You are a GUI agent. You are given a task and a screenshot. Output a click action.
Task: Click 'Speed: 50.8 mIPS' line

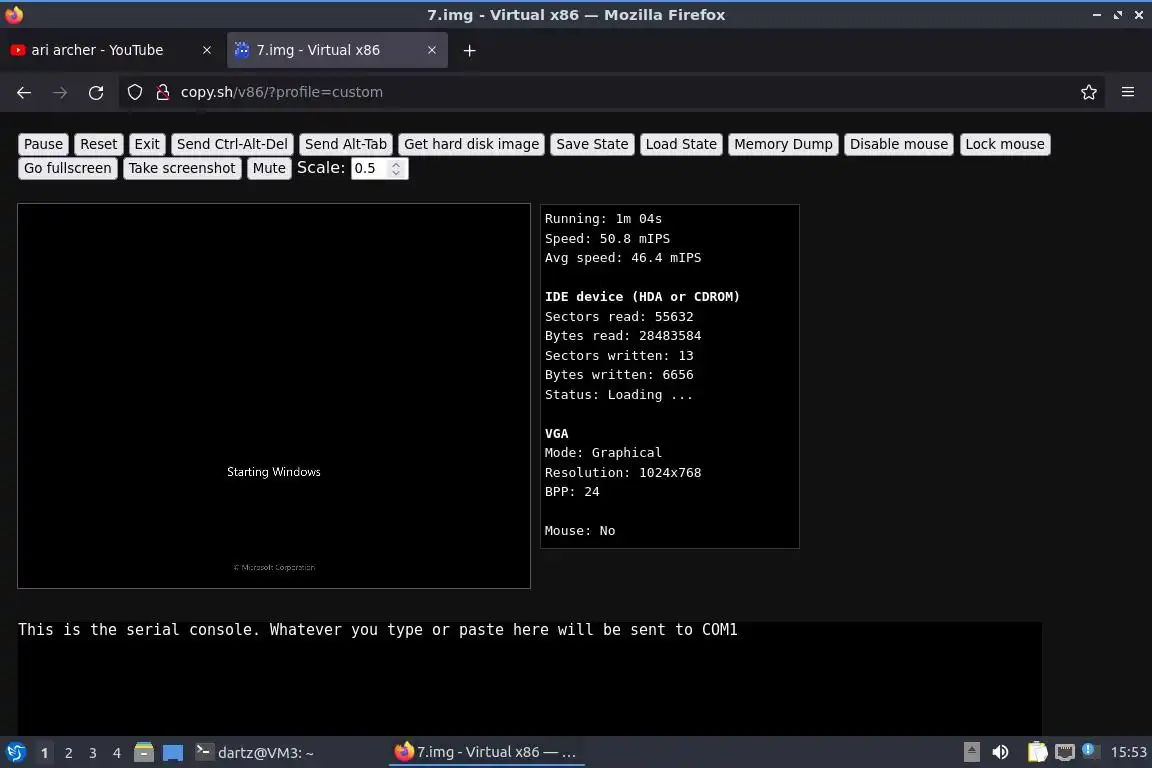click(x=607, y=239)
